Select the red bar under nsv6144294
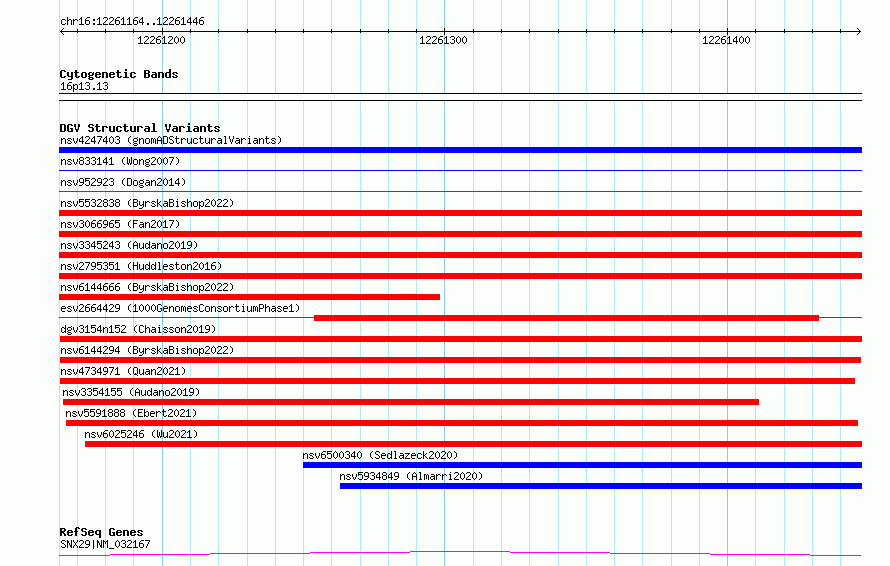Image resolution: width=890 pixels, height=566 pixels. [460, 360]
